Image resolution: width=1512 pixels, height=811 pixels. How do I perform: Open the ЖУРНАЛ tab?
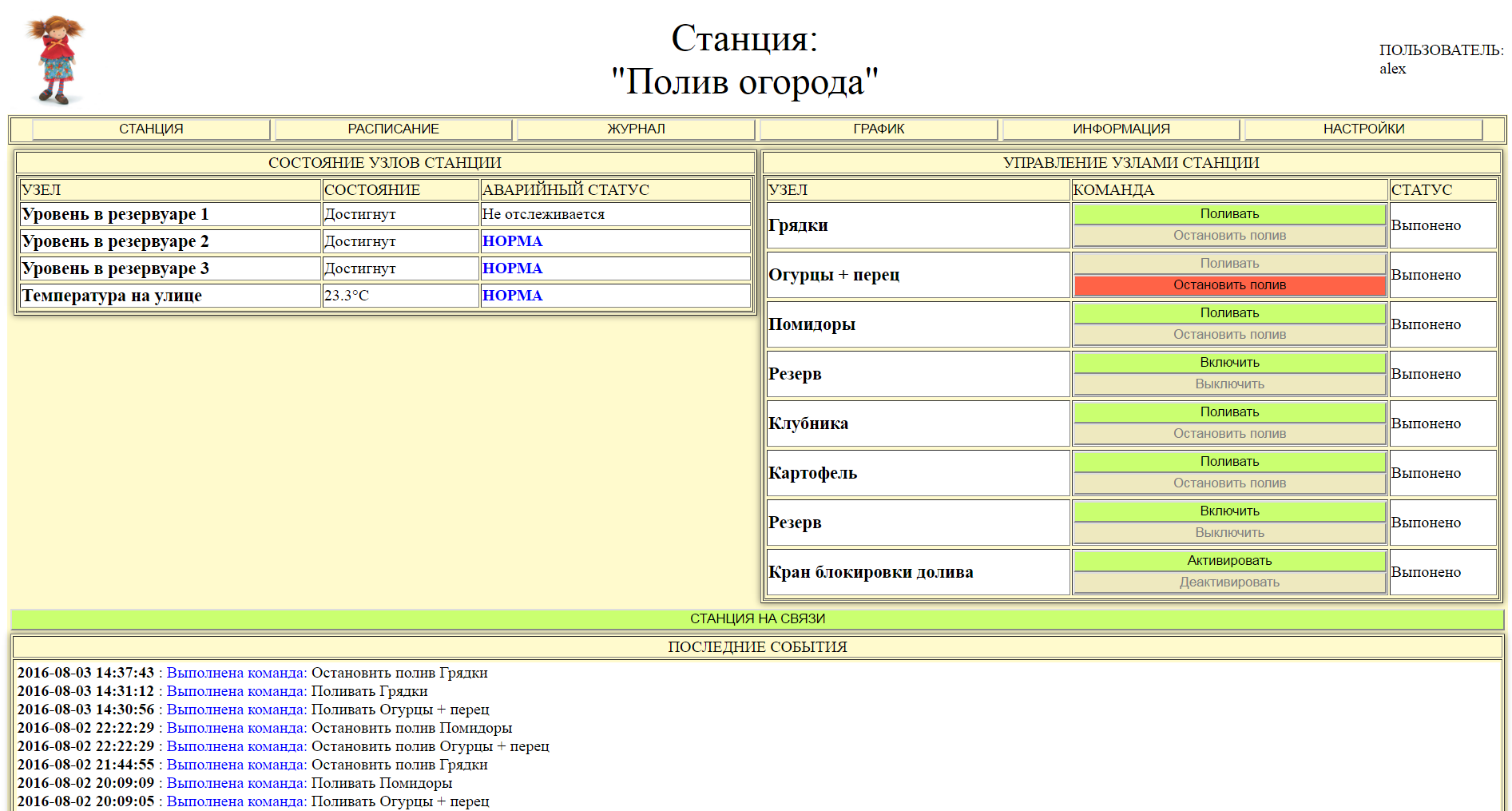tap(636, 129)
